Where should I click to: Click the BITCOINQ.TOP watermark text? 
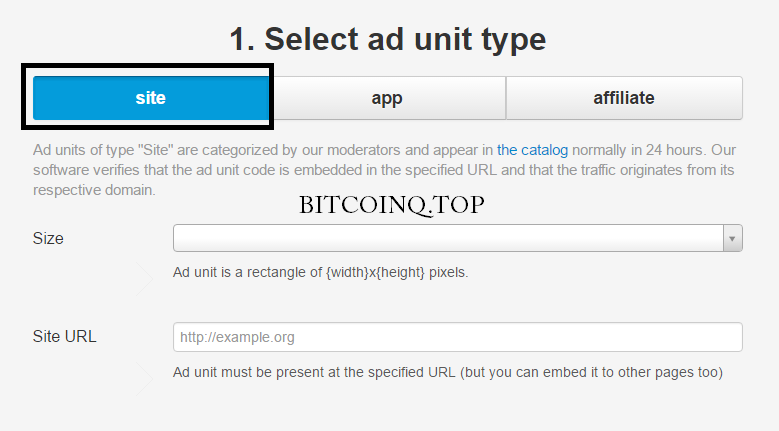(391, 205)
